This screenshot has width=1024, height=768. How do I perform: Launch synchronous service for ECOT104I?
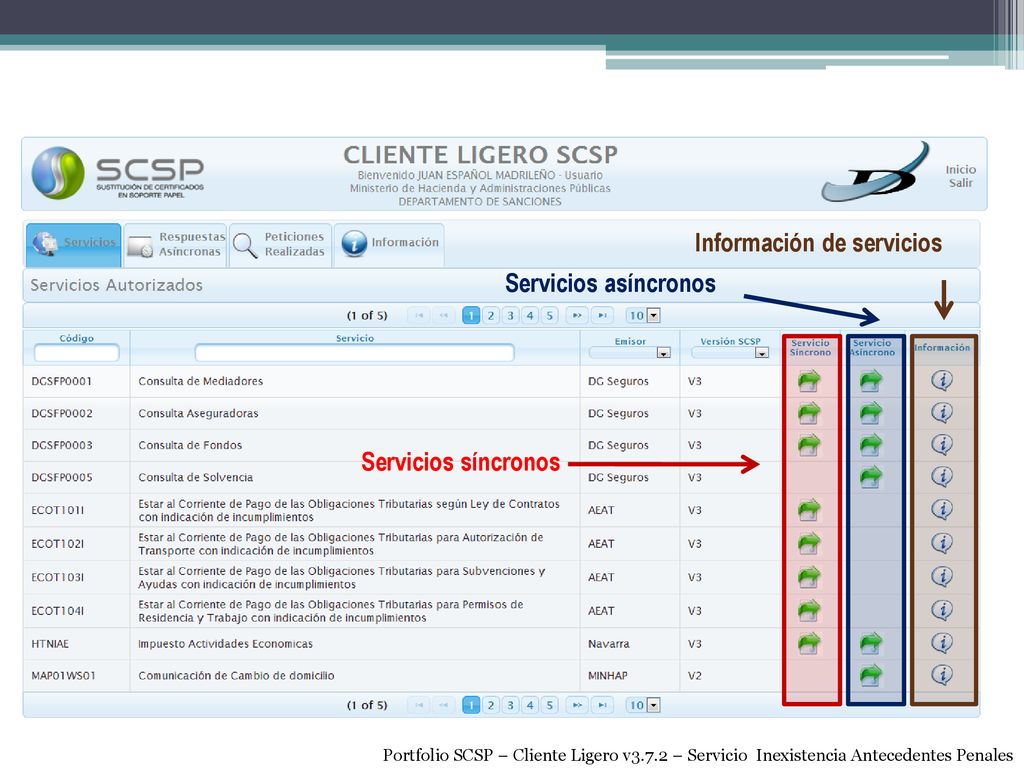(x=809, y=611)
